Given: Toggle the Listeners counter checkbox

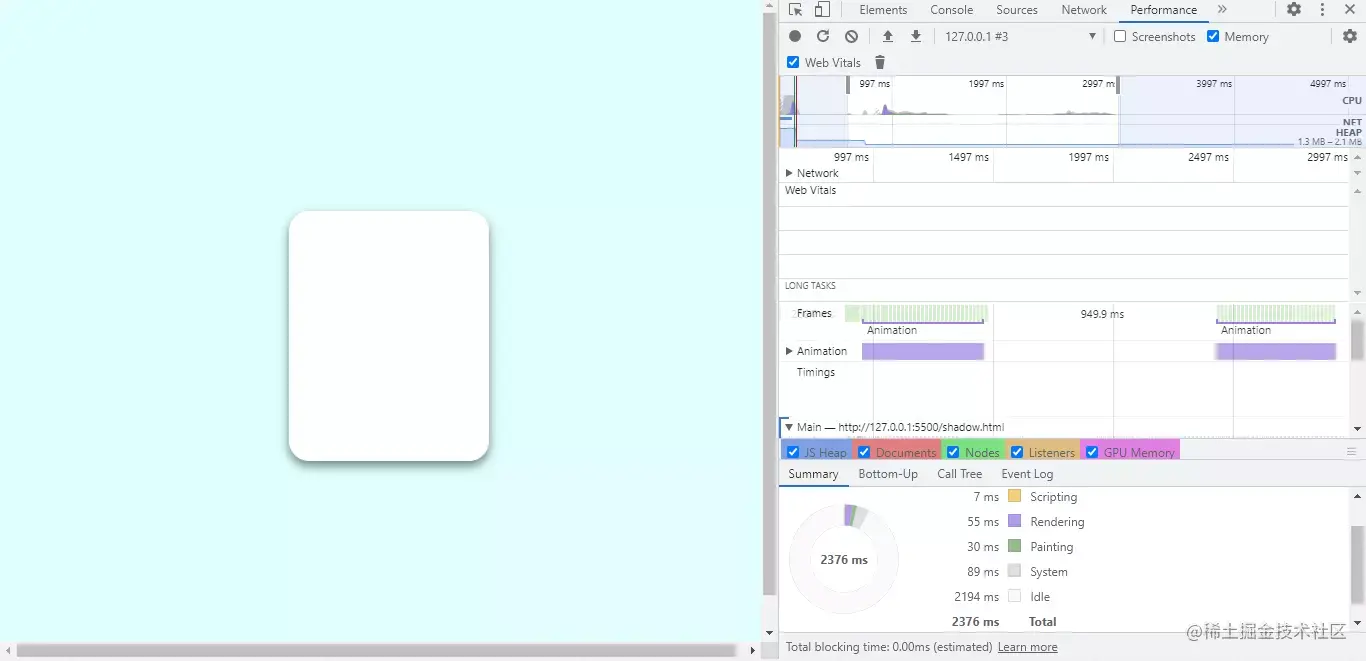Looking at the screenshot, I should click(1017, 452).
